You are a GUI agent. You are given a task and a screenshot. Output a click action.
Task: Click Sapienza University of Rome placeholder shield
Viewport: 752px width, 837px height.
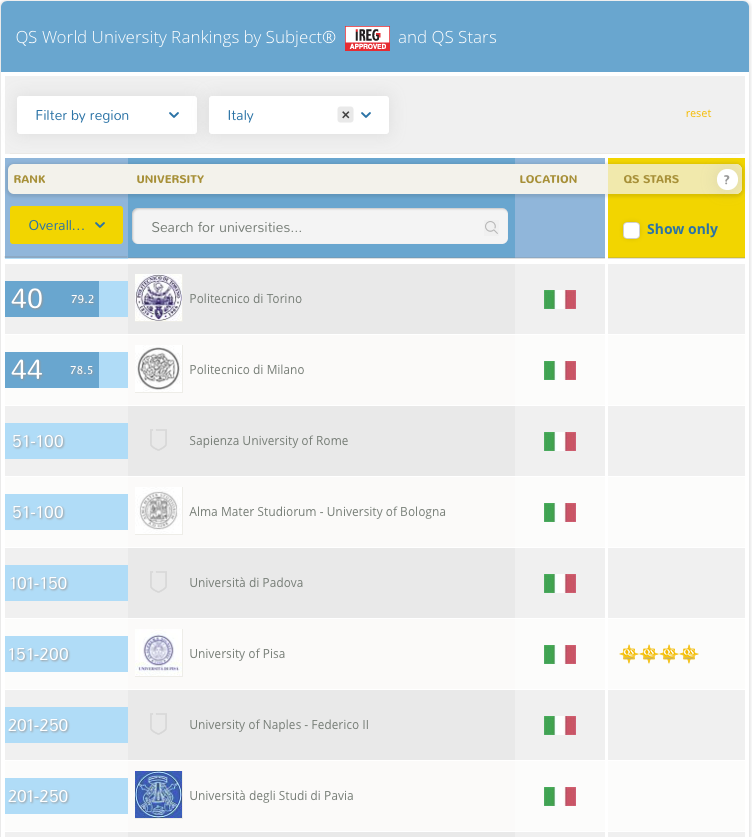click(159, 440)
